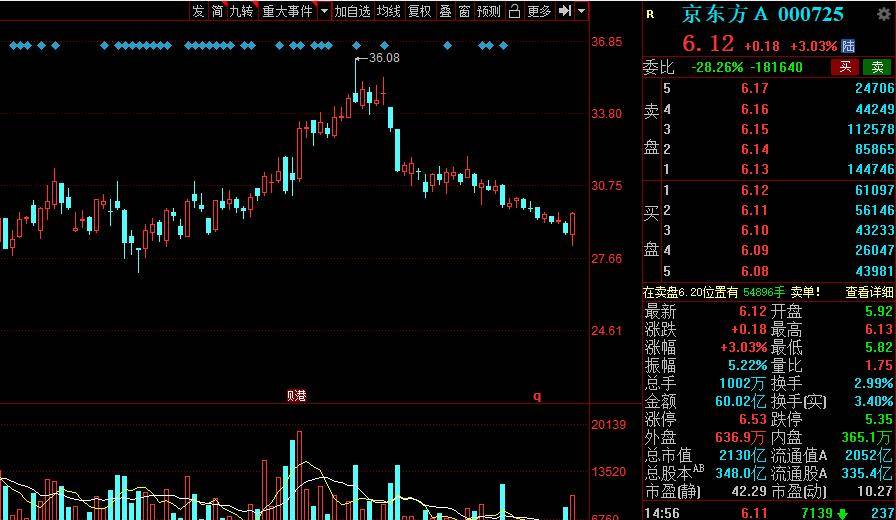Click the 36.85 price axis label

607,42
